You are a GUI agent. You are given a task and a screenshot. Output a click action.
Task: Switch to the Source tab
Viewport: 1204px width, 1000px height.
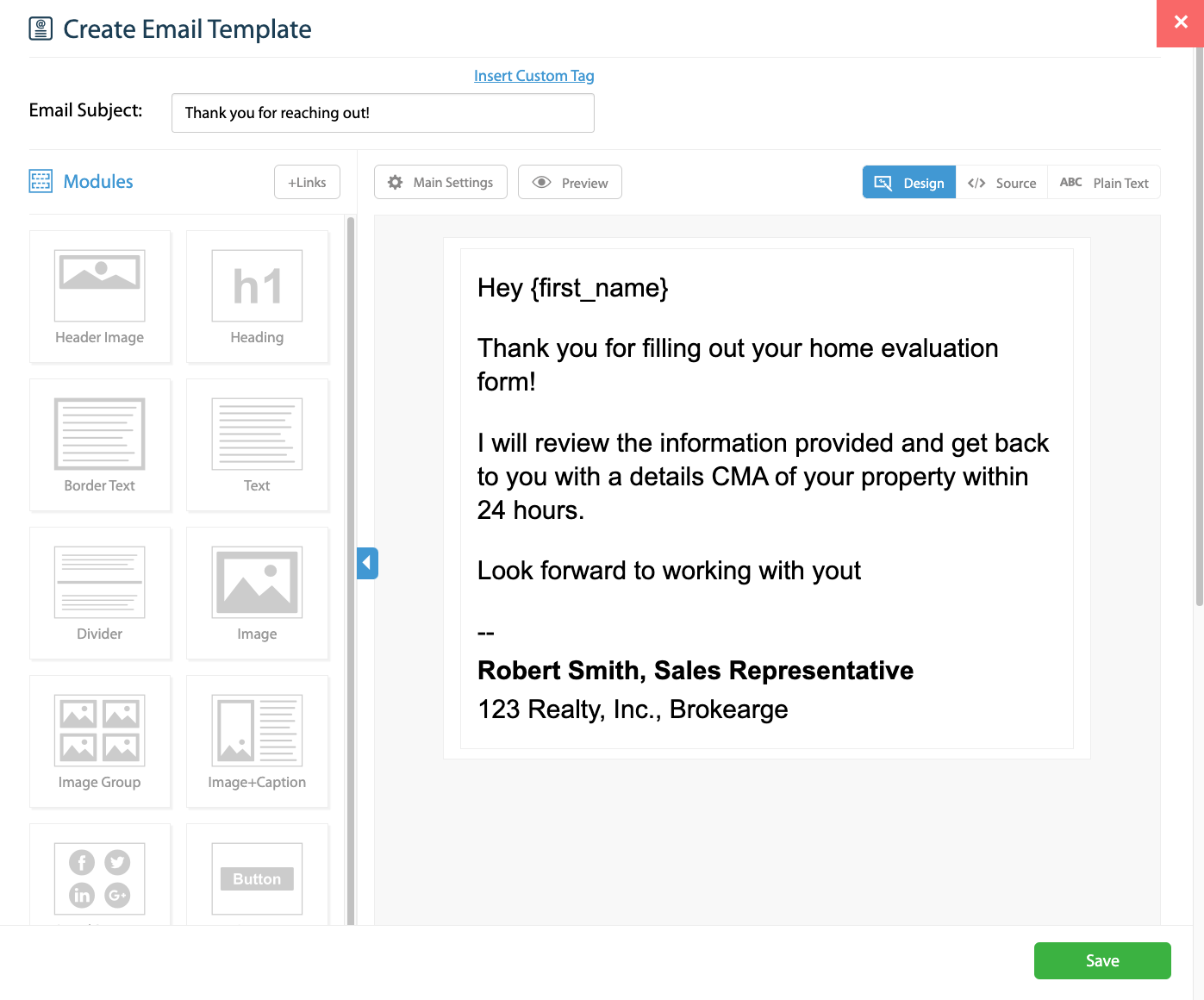[x=1001, y=182]
